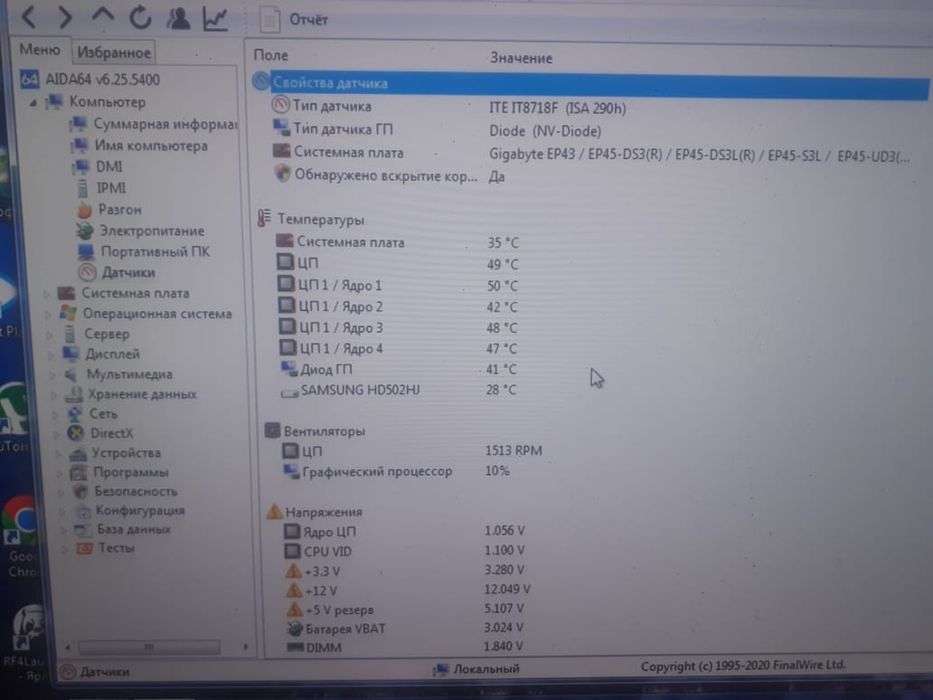933x700 pixels.
Task: Click the Тип датчика ГП icon
Action: click(281, 128)
